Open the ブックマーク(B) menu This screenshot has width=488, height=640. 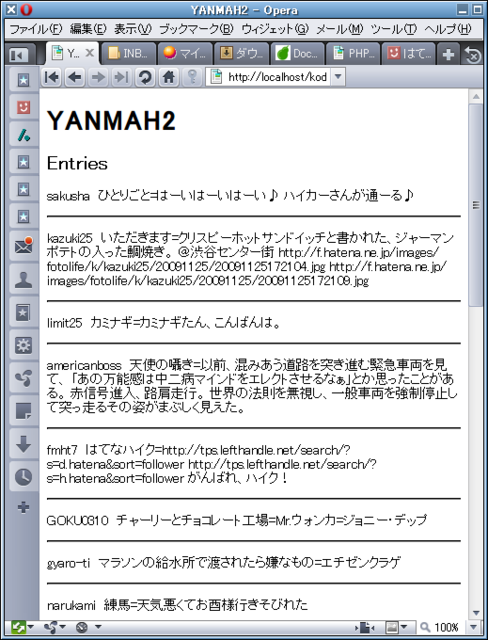tap(196, 29)
